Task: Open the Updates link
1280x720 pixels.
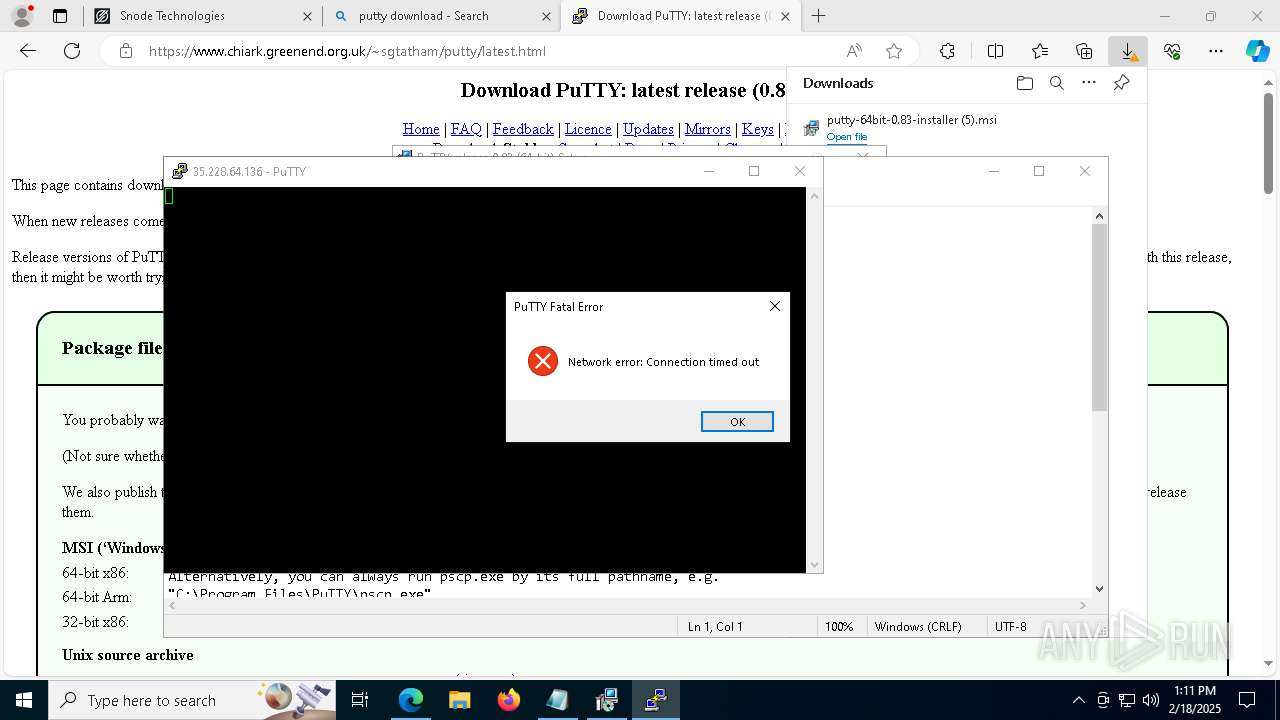Action: pos(648,129)
